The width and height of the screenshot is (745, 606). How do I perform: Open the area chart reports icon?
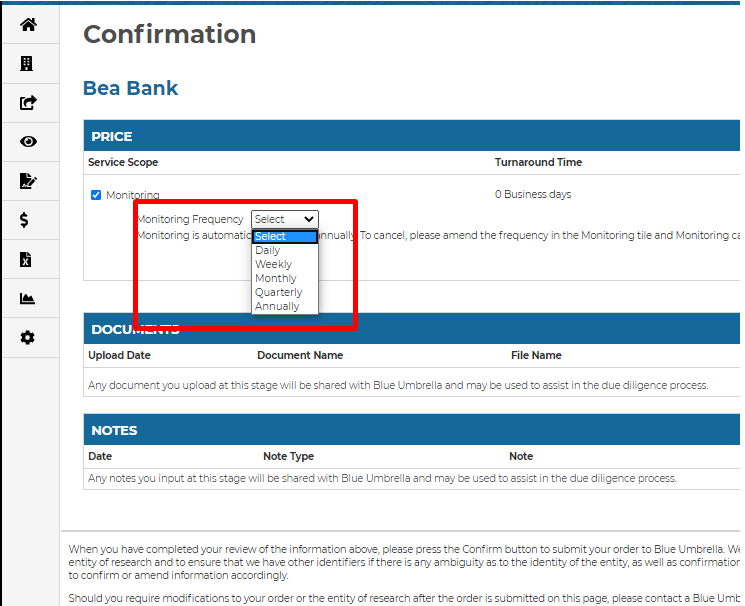pos(28,299)
